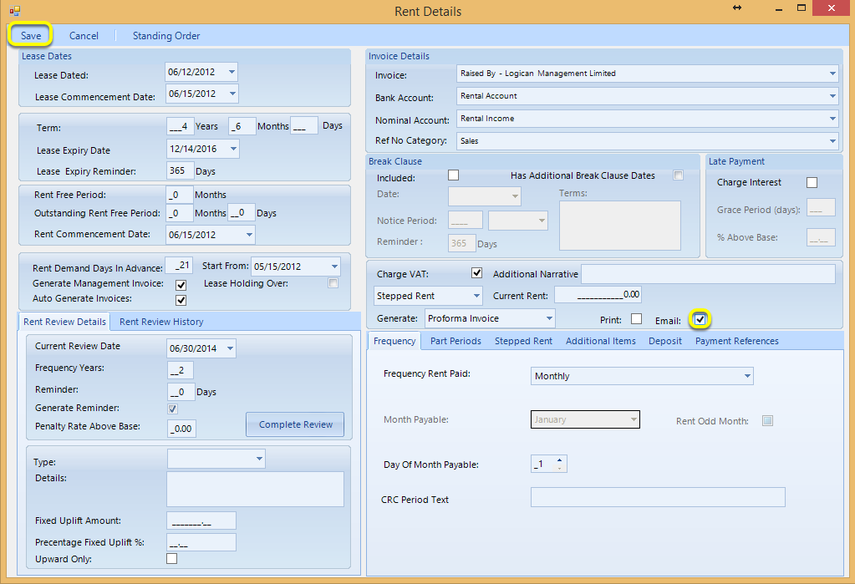Open Frequency Rent Paid Monthly dropdown

pos(747,376)
